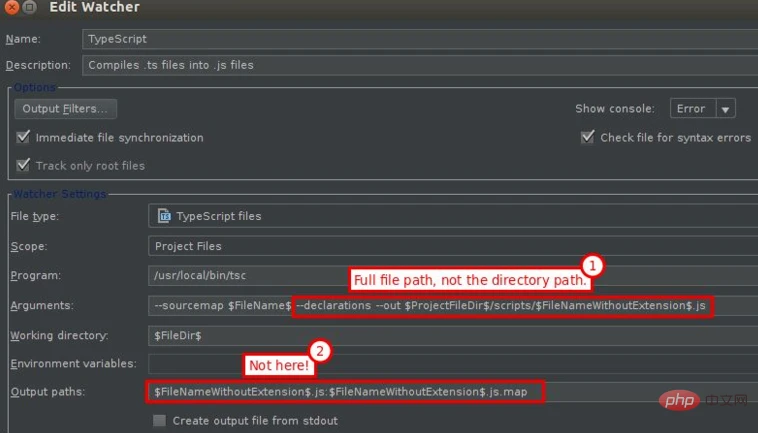
Task: Disable Track only root files
Action: (x=23, y=165)
